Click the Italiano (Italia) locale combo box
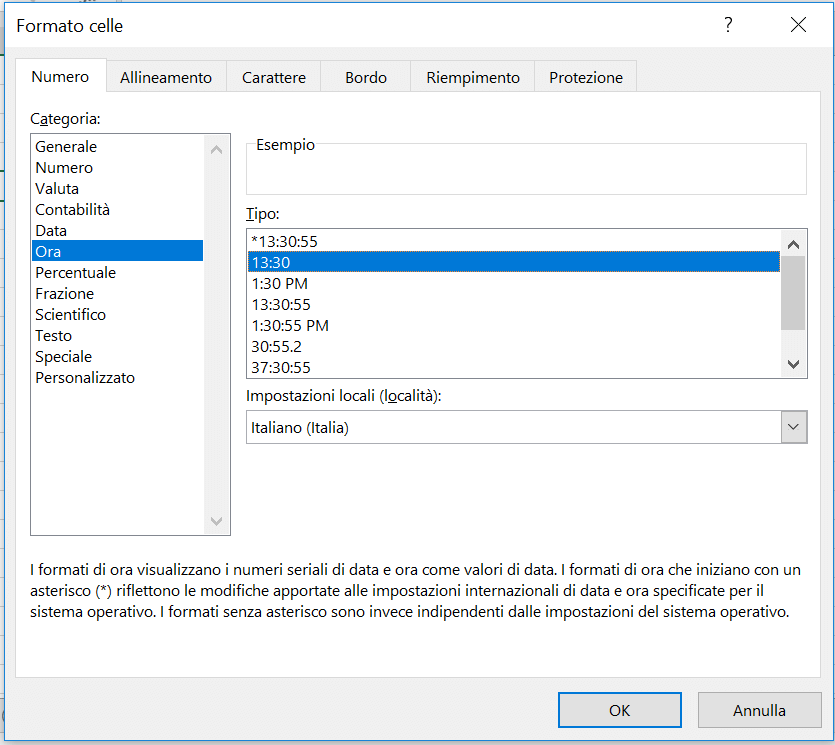The width and height of the screenshot is (835, 745). 526,427
